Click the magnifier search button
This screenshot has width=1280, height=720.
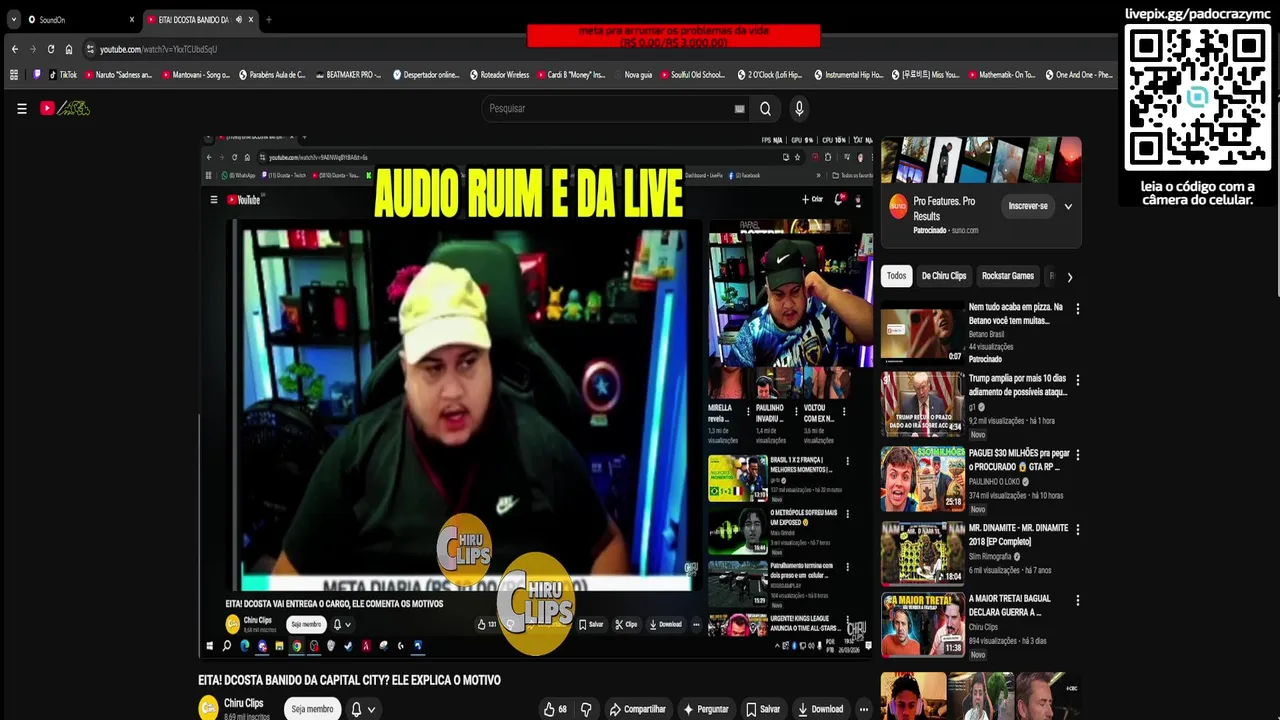click(x=765, y=108)
